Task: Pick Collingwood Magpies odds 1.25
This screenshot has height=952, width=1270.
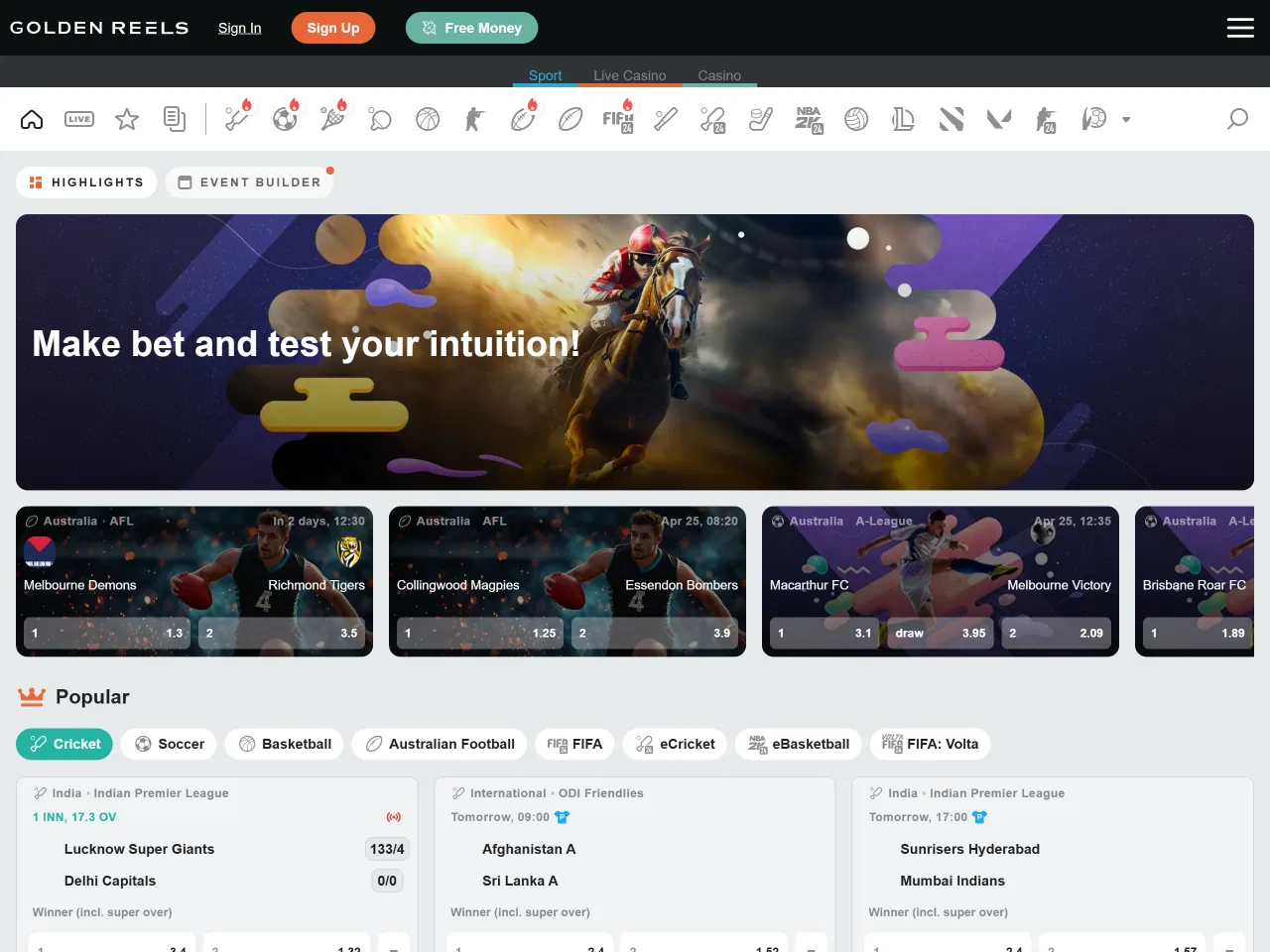Action: [480, 633]
